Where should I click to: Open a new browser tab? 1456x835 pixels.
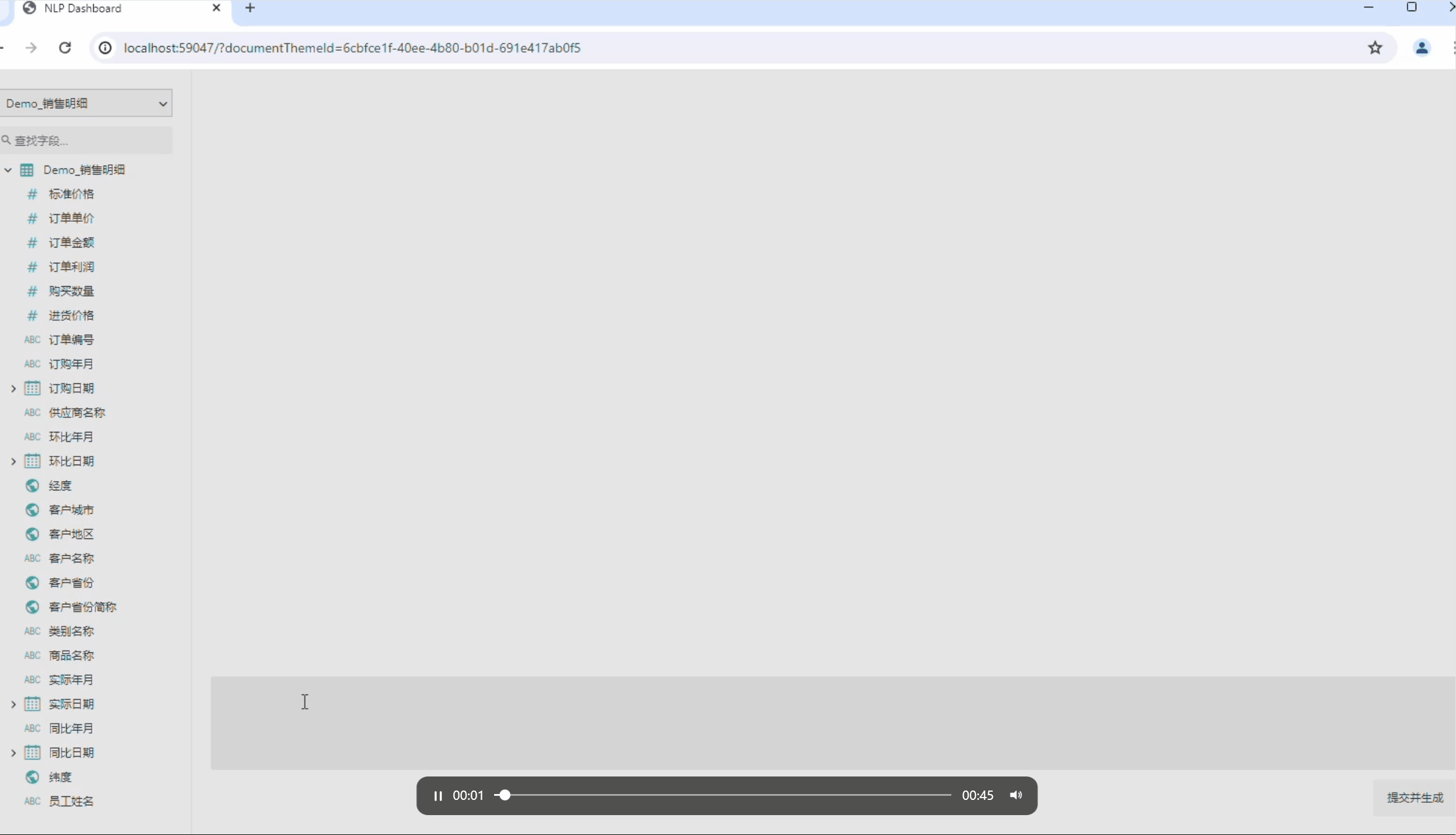coord(250,8)
